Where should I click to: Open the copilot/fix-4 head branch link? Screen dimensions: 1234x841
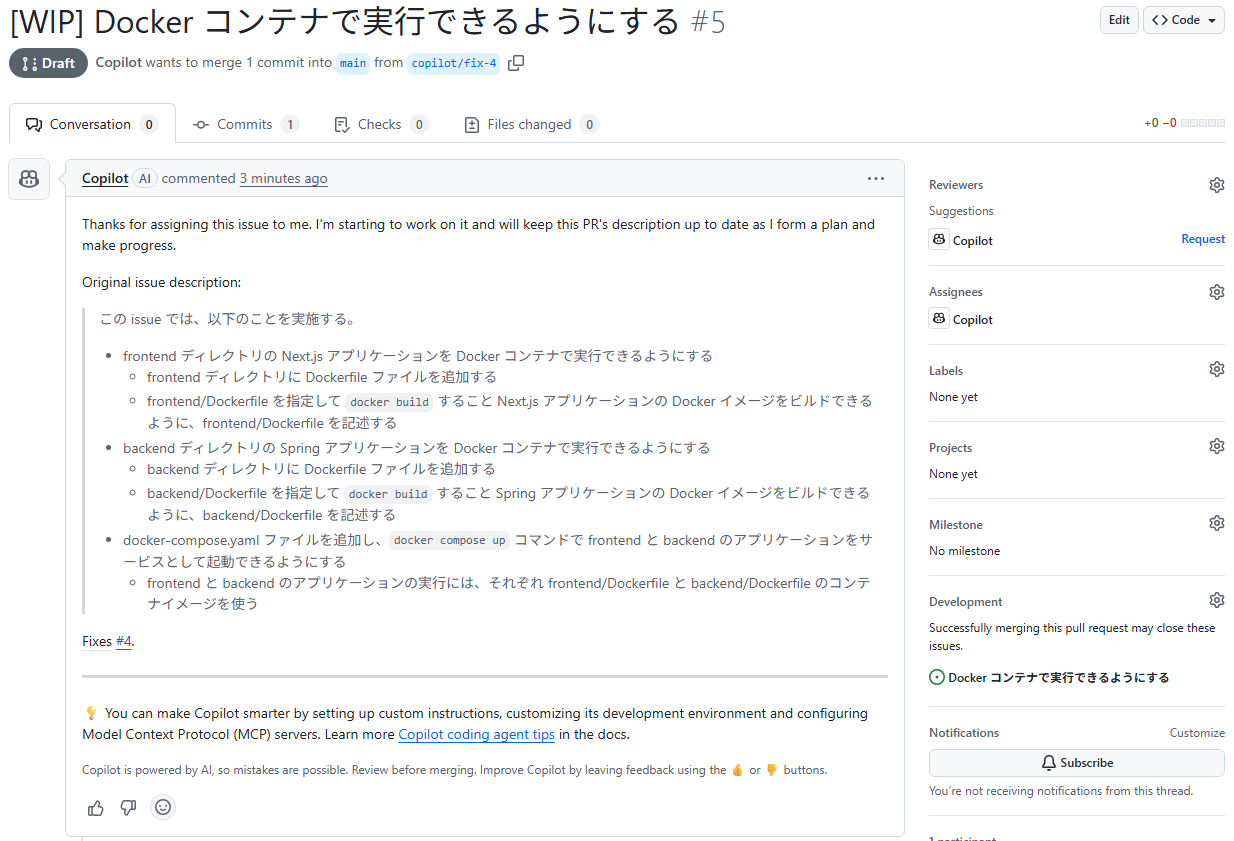click(453, 63)
